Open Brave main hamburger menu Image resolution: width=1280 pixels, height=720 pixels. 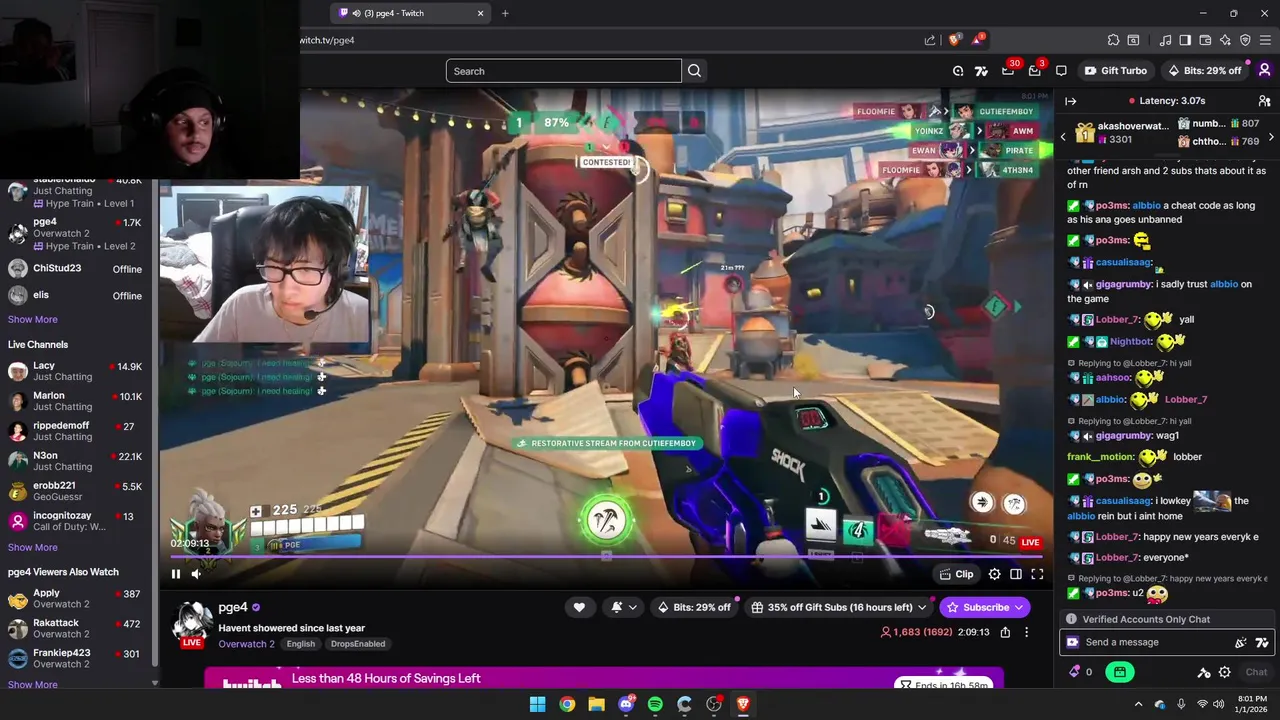tap(1265, 40)
